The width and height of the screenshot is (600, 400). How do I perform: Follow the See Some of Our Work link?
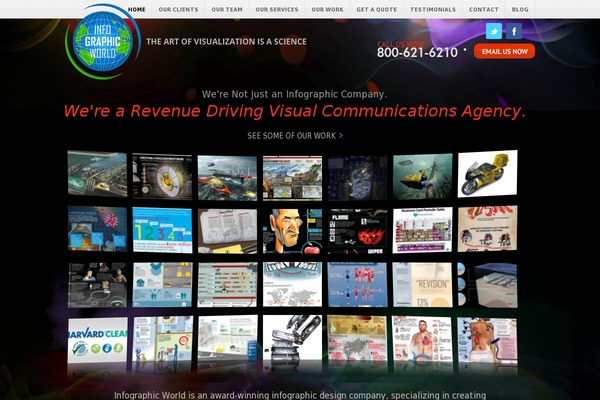point(295,136)
